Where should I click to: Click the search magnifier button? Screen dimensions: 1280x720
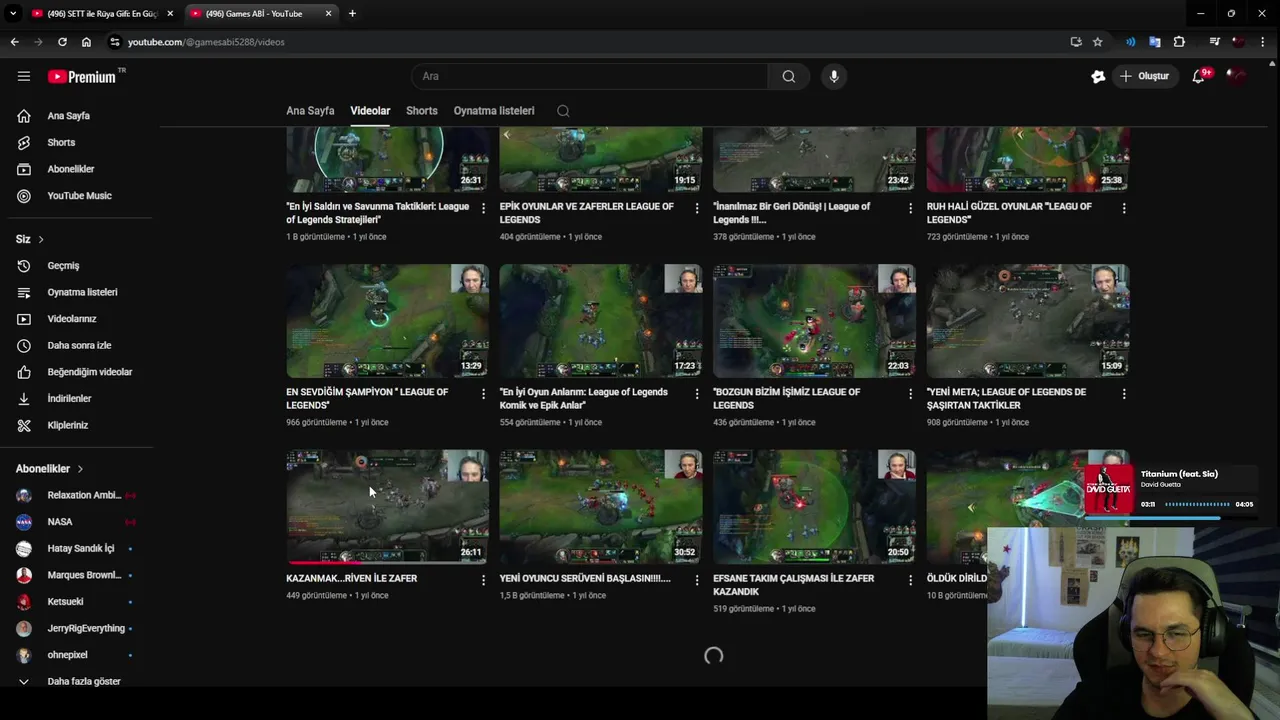[x=789, y=76]
